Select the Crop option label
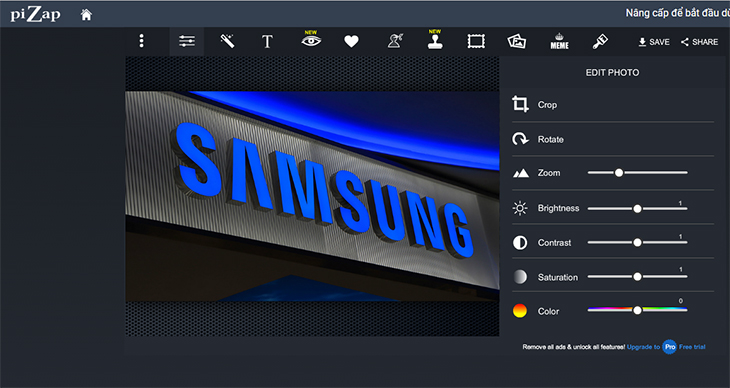 point(547,105)
